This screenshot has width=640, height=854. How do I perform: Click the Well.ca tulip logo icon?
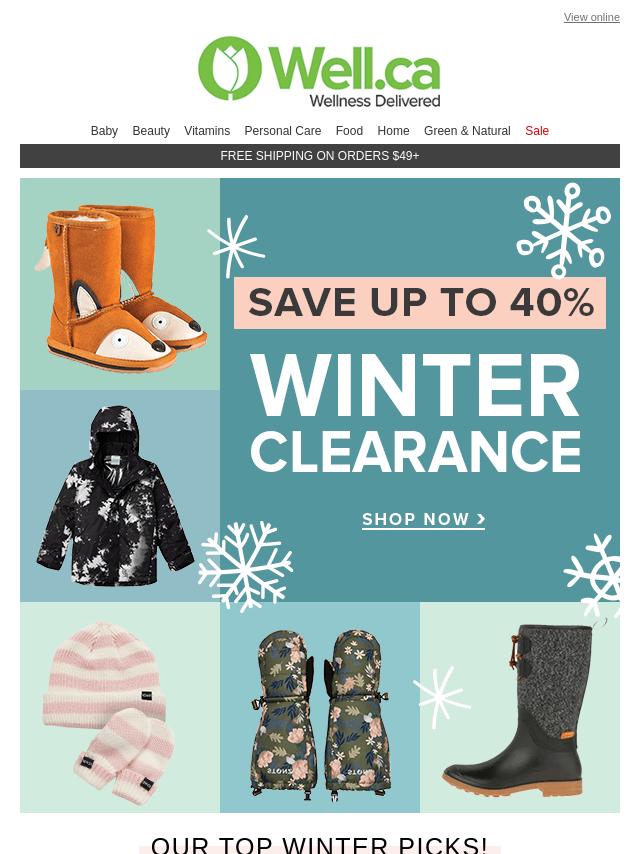tap(230, 68)
